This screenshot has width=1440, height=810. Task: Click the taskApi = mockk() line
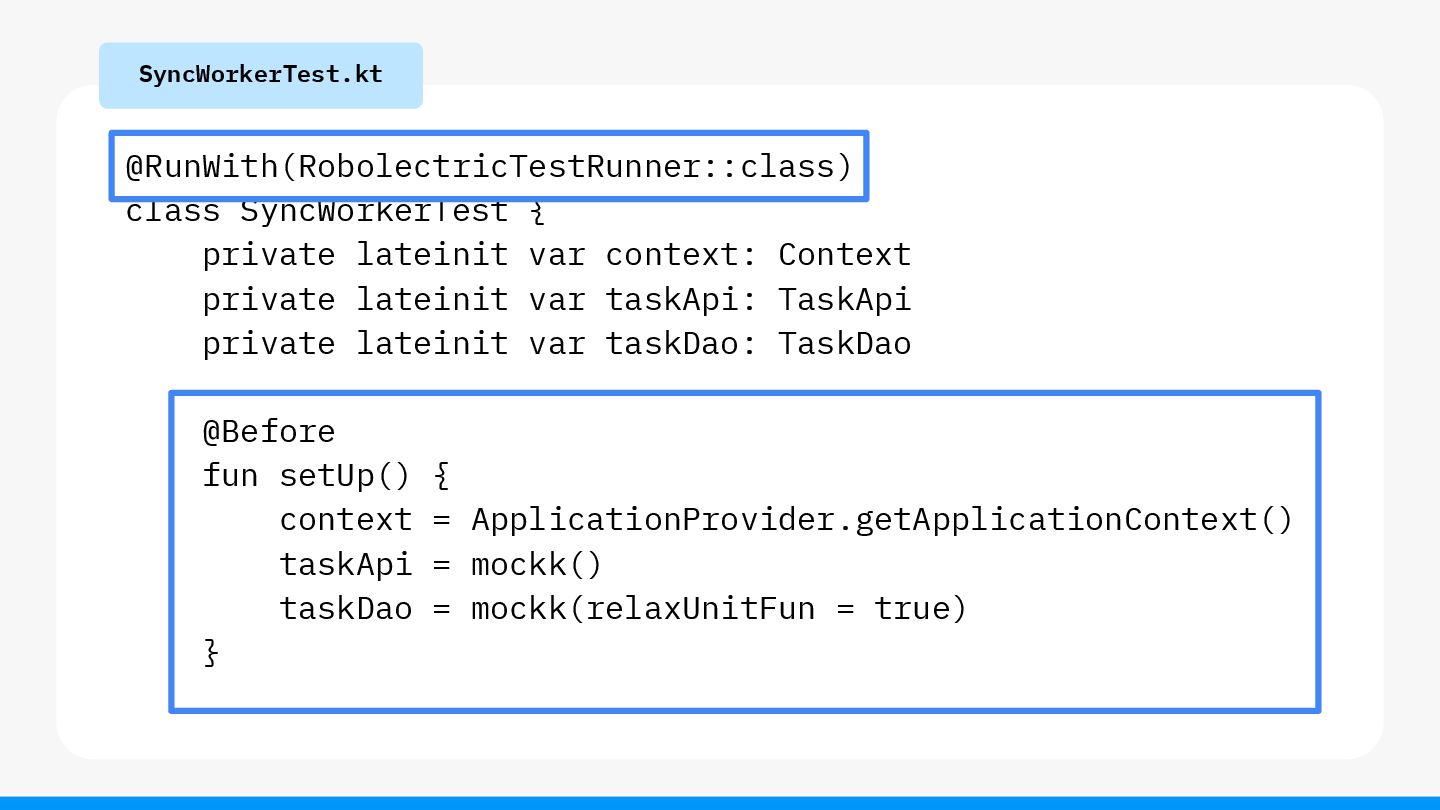[441, 565]
